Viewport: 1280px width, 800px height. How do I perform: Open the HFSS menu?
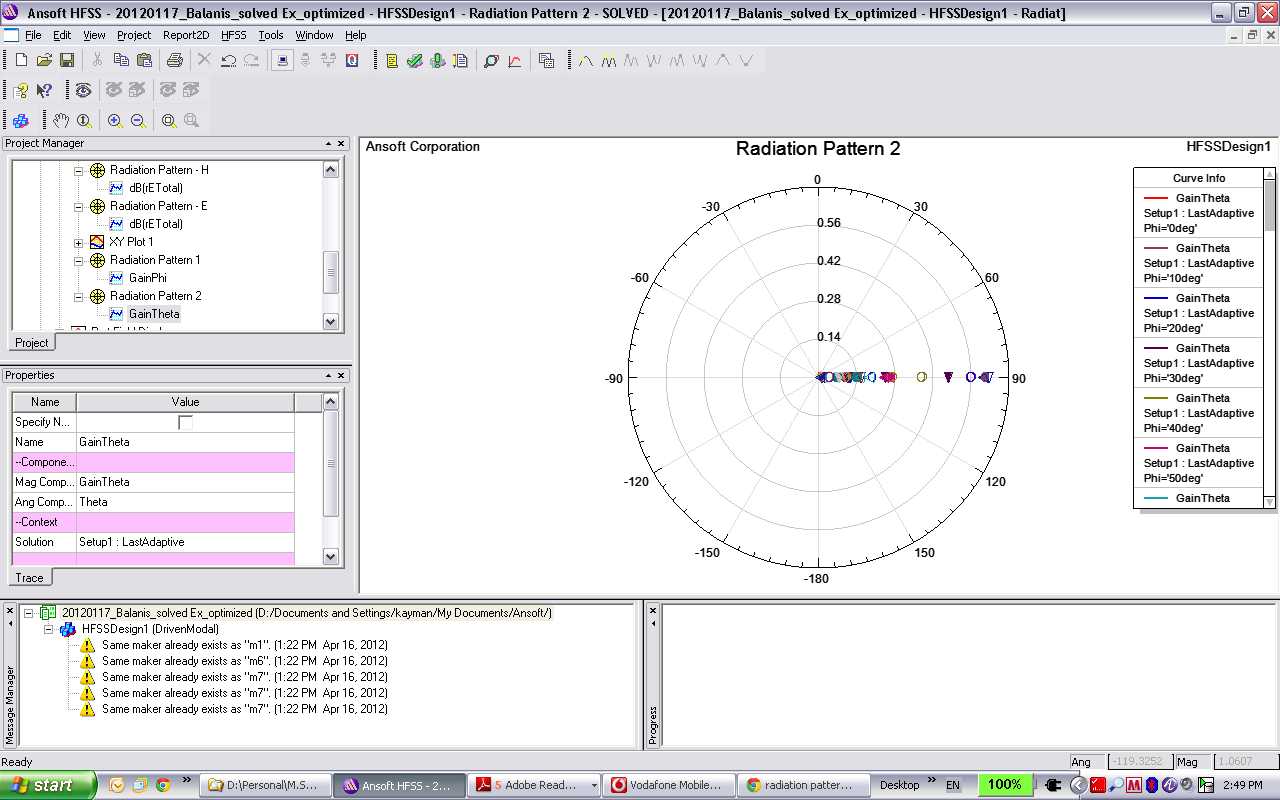[x=233, y=35]
